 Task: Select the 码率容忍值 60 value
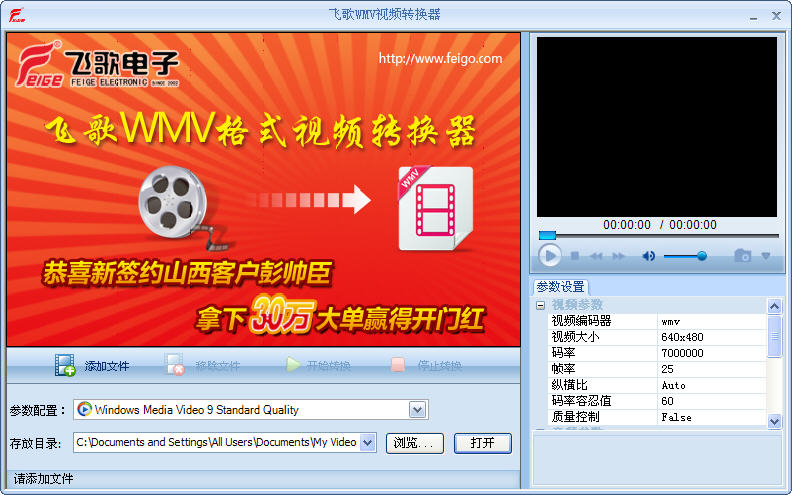712,401
